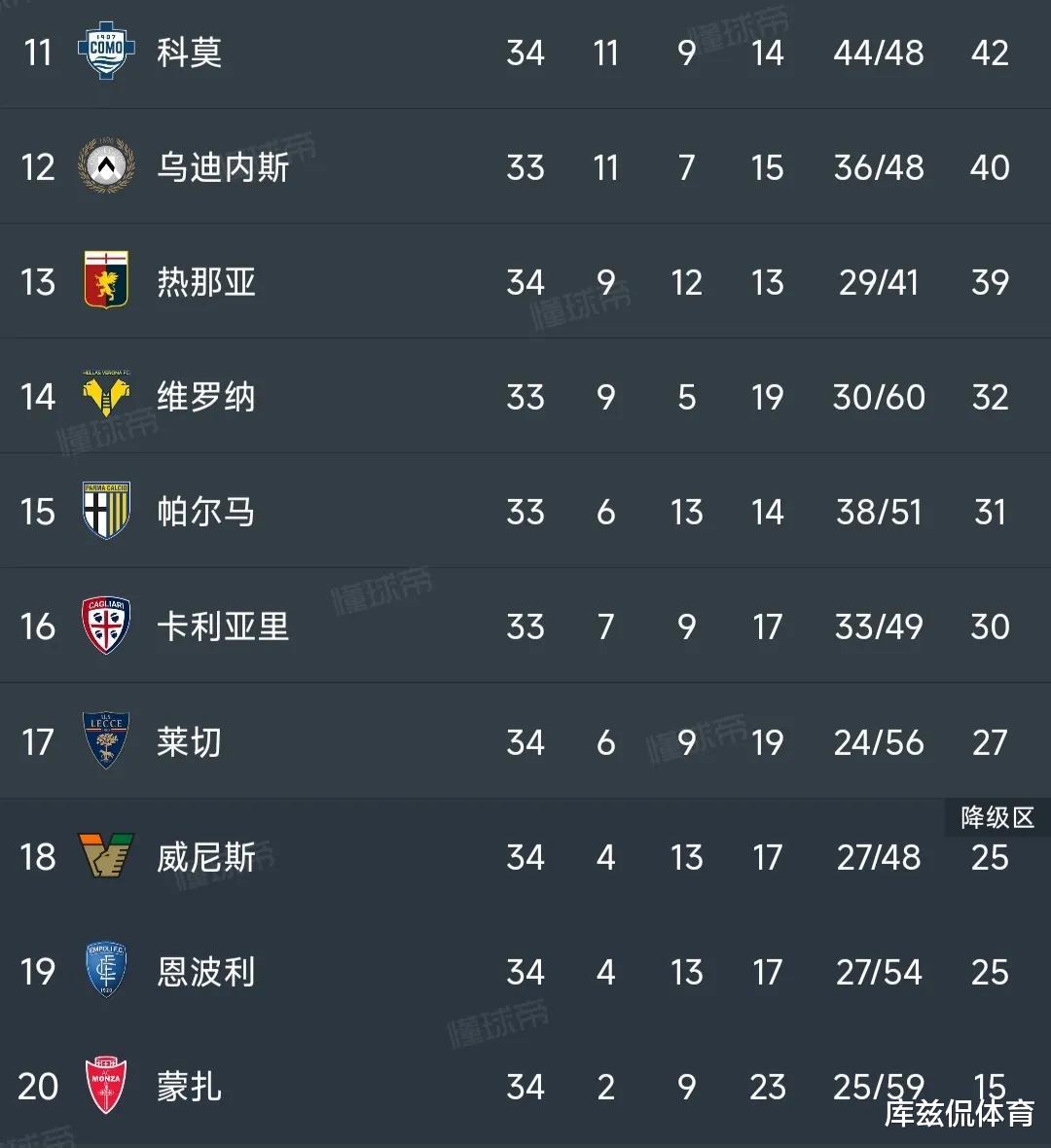Click the 库兹侃体育 watermark text
This screenshot has height=1148, width=1051.
click(960, 1114)
